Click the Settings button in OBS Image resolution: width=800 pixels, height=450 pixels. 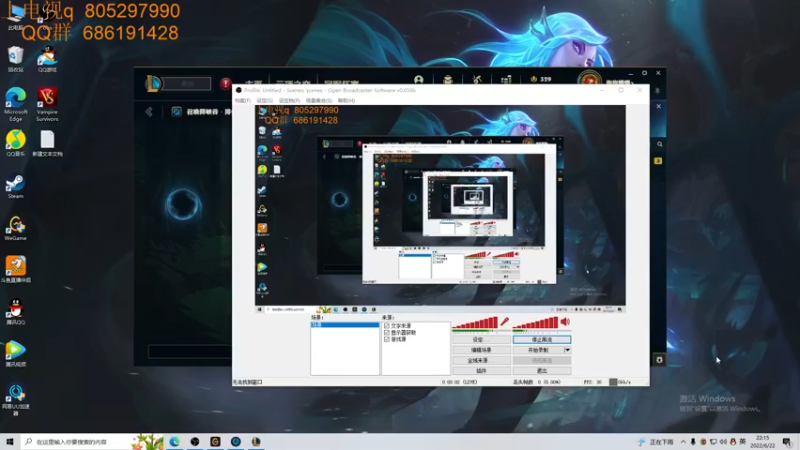point(481,339)
